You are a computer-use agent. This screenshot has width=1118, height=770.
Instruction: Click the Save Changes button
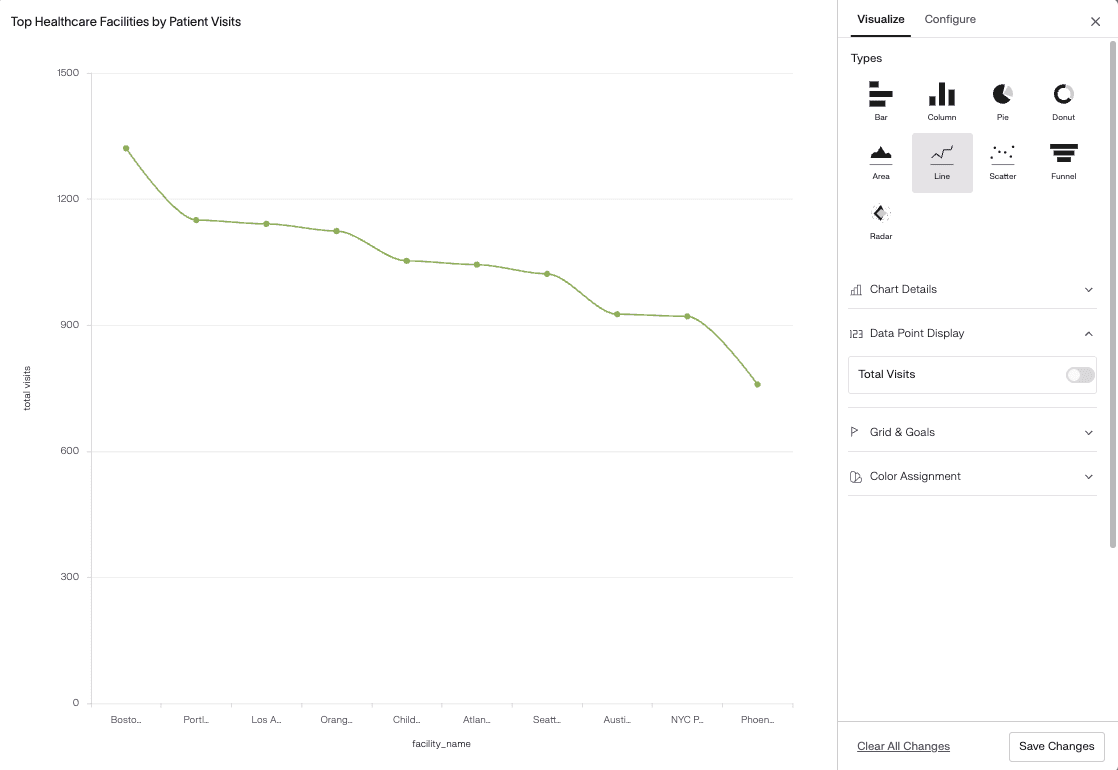(x=1056, y=746)
